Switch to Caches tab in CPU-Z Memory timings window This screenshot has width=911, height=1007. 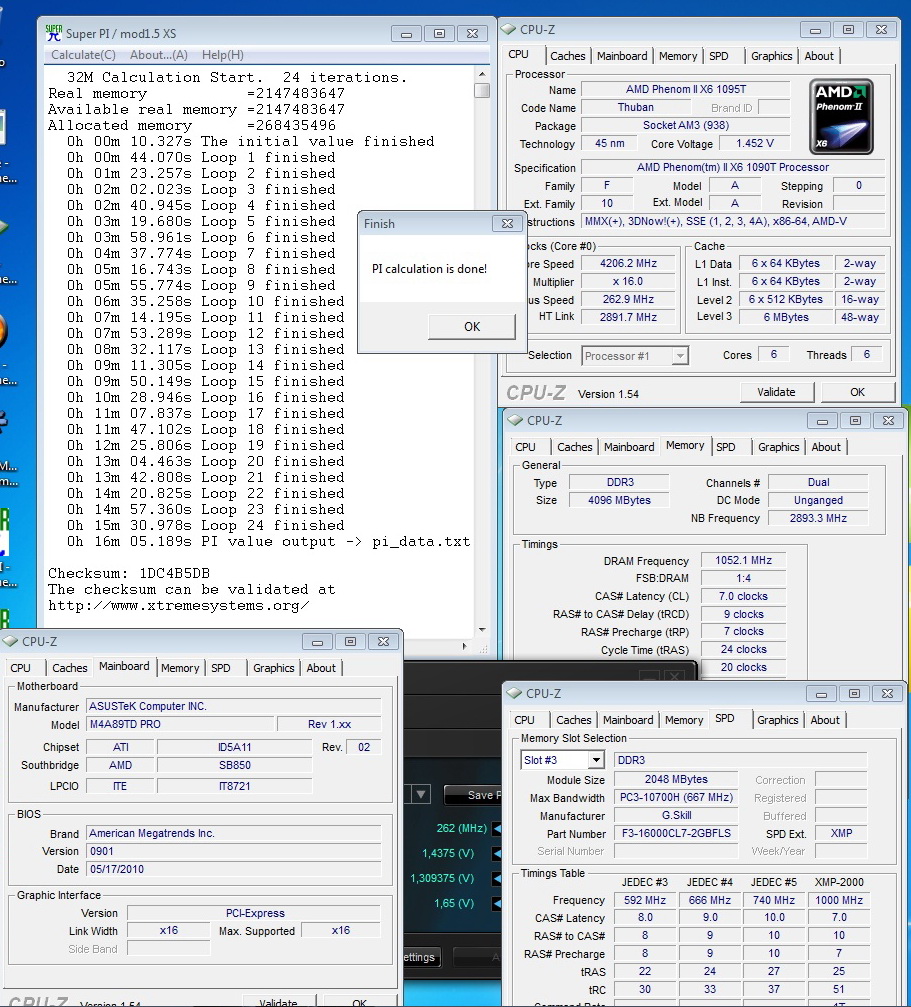tap(575, 447)
